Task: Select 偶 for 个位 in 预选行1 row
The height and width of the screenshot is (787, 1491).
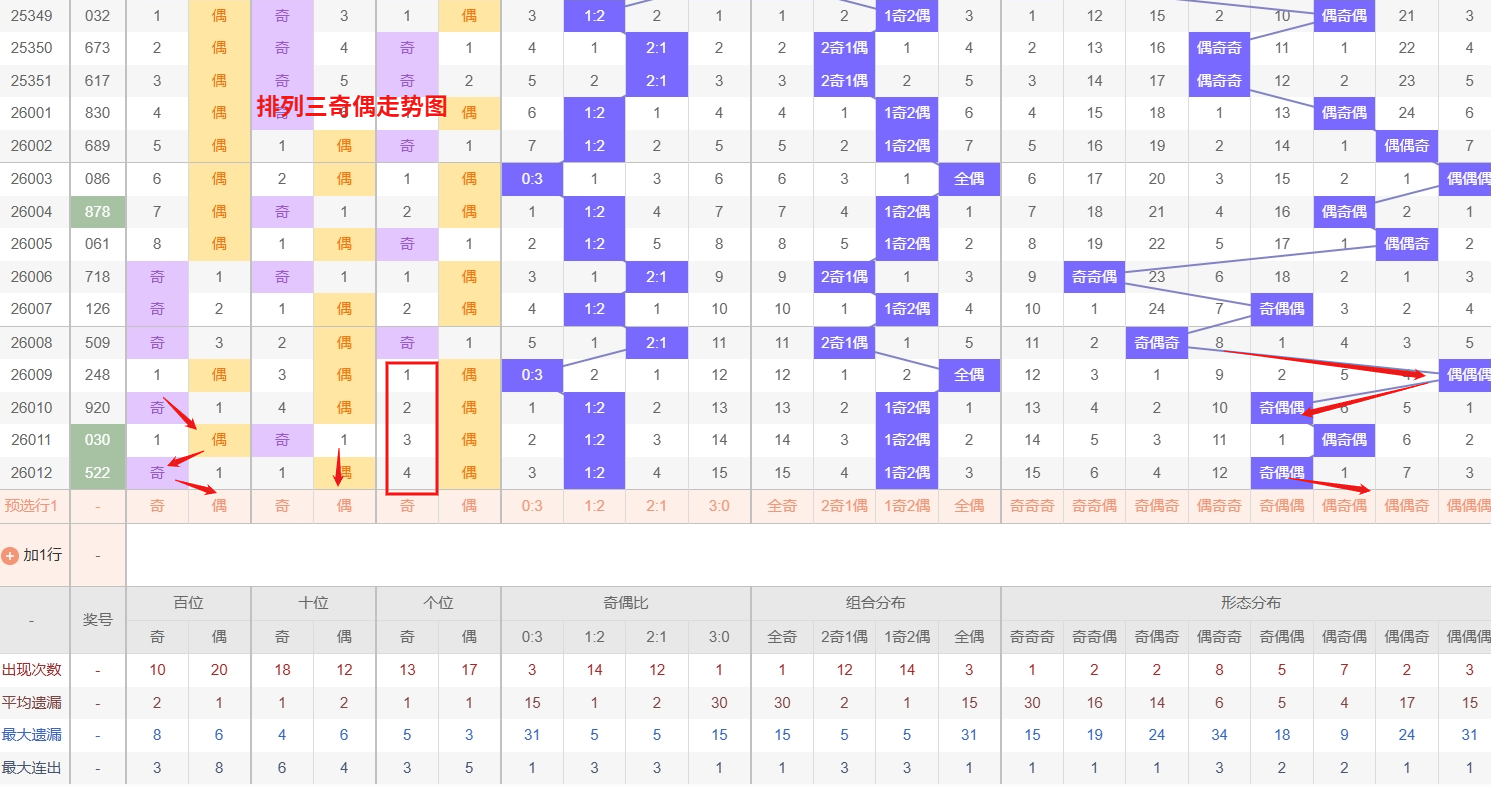Action: click(469, 506)
